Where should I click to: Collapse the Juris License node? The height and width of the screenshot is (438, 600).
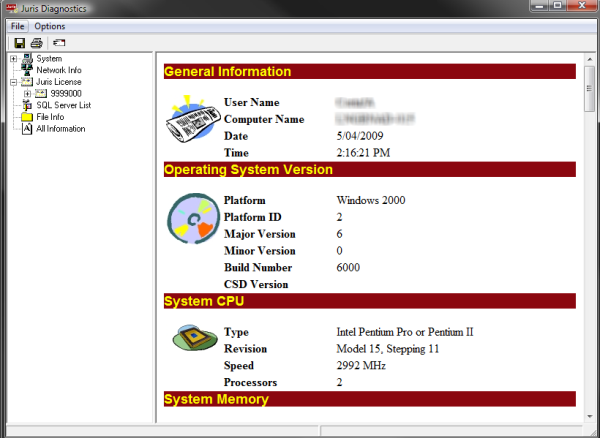[x=13, y=82]
